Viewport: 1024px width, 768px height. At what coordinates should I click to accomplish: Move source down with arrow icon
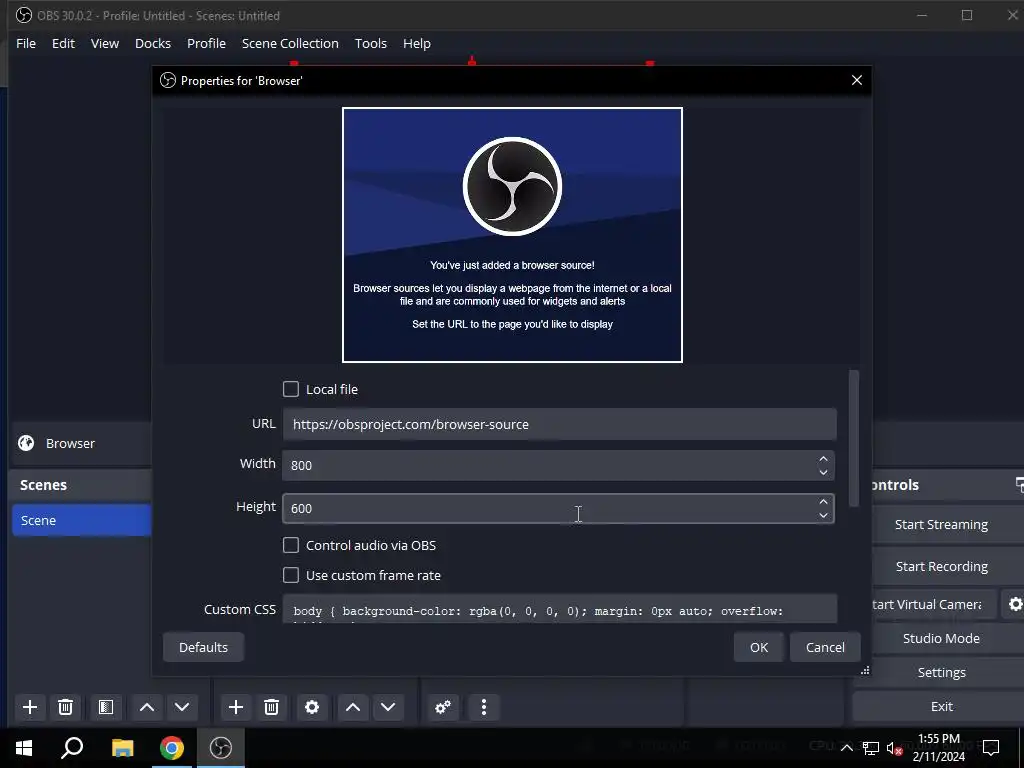[388, 707]
